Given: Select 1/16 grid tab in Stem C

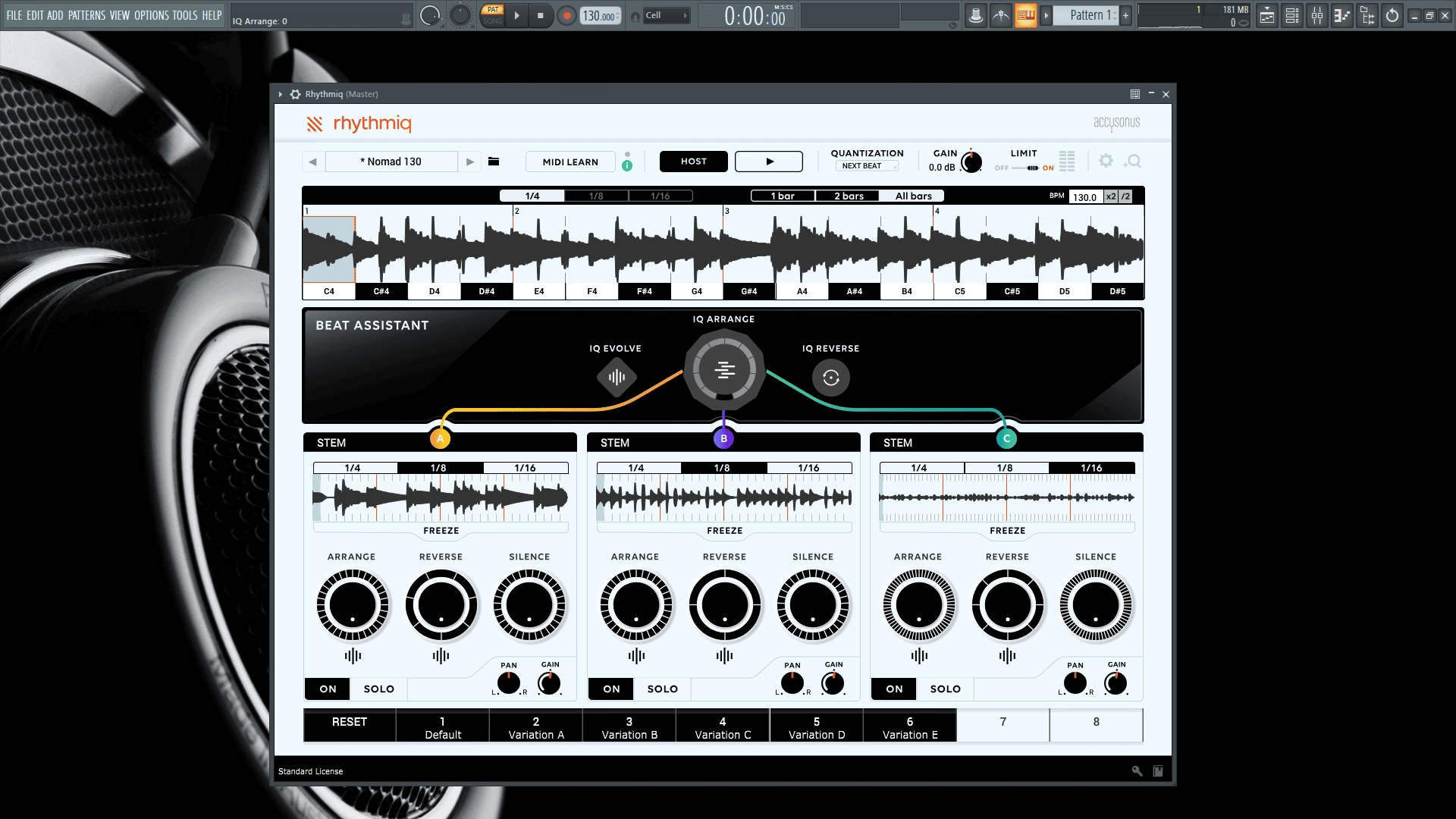Looking at the screenshot, I should [x=1091, y=468].
